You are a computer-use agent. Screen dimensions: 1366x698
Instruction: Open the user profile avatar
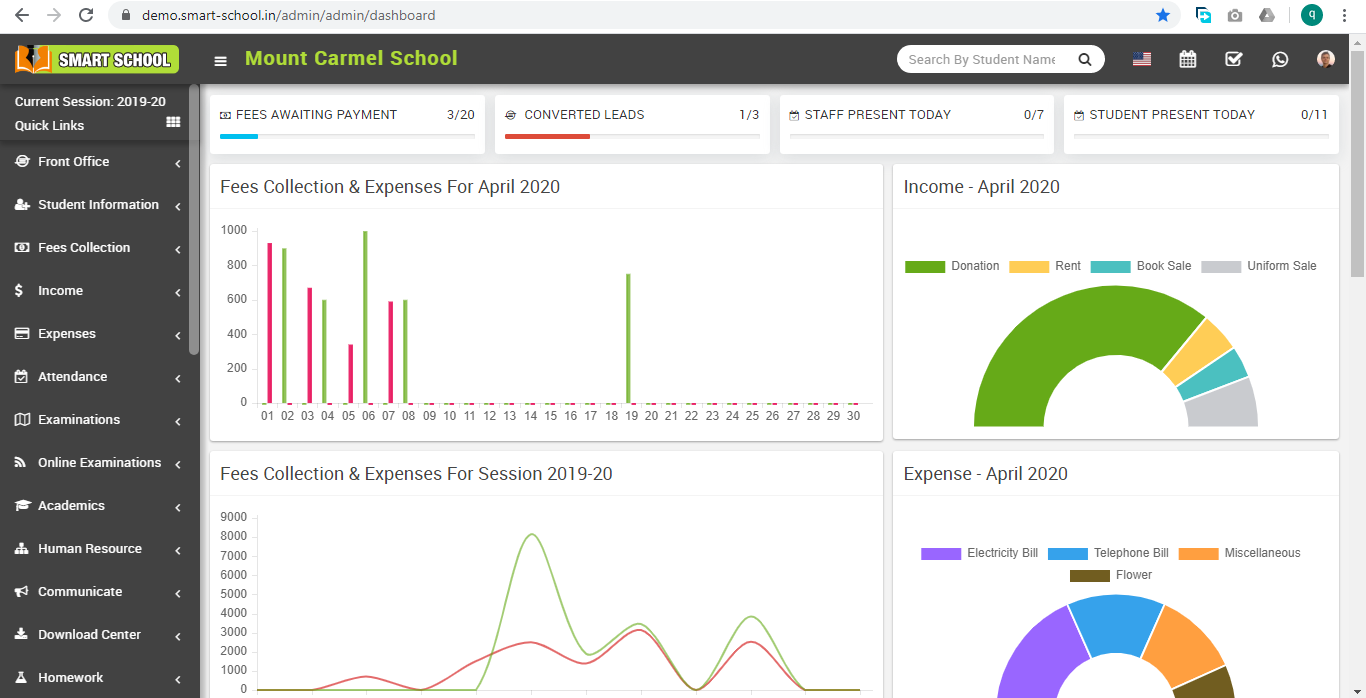point(1326,59)
